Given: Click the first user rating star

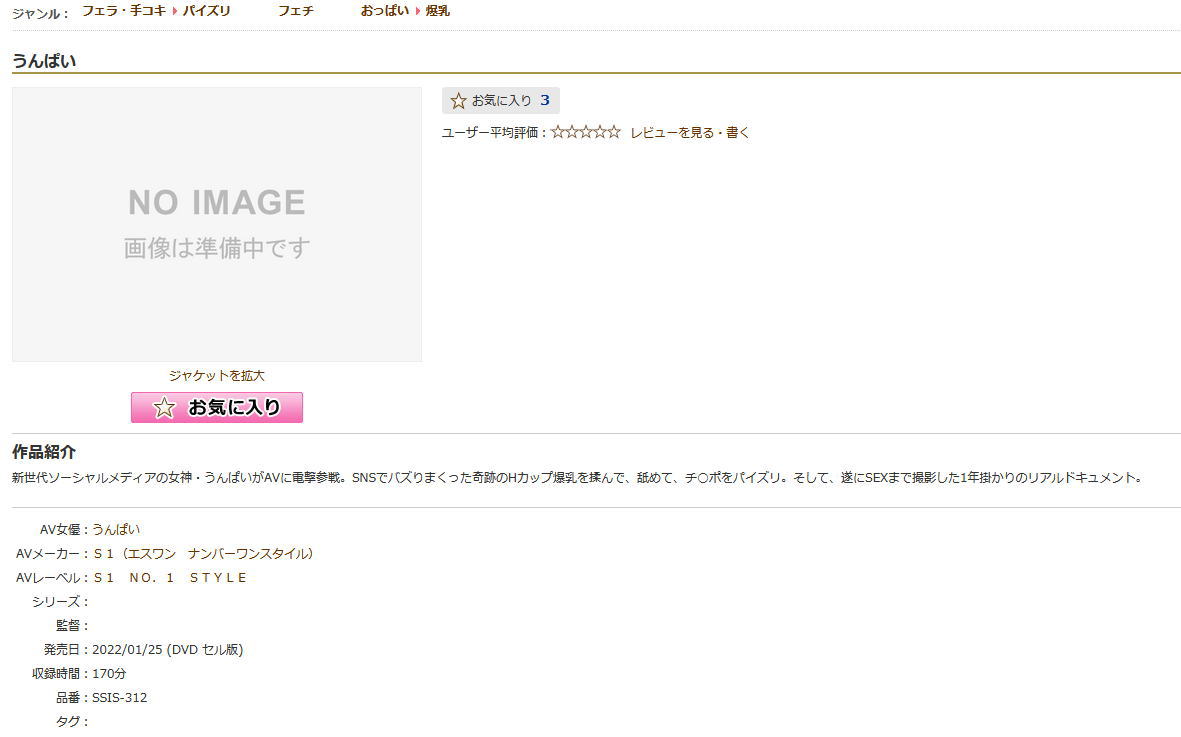Looking at the screenshot, I should [558, 132].
